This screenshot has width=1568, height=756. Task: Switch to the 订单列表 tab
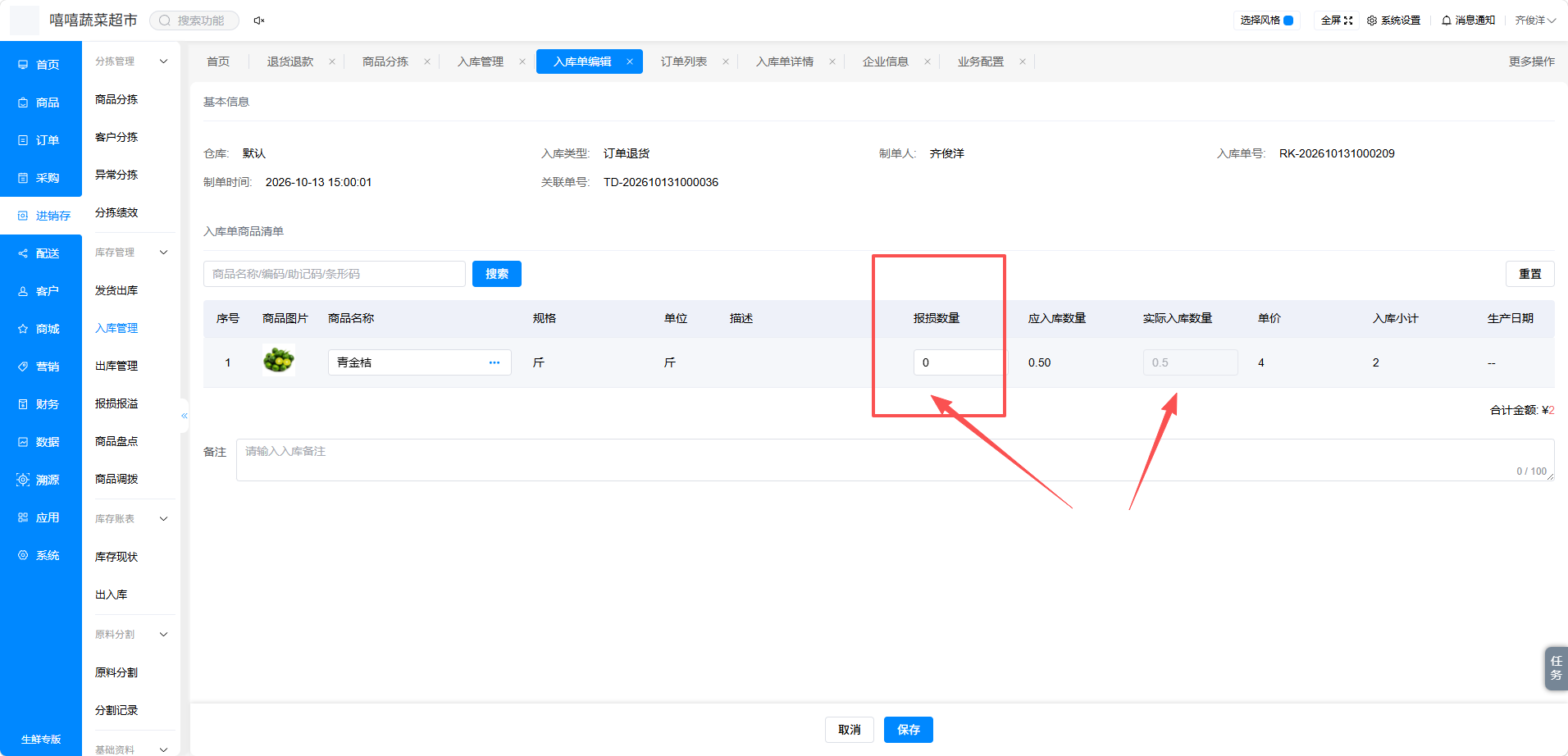click(684, 61)
